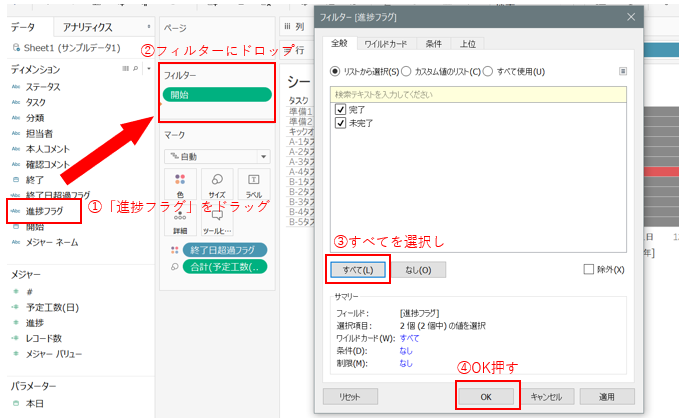
Task: Click the なし(O) button
Action: coord(418,270)
